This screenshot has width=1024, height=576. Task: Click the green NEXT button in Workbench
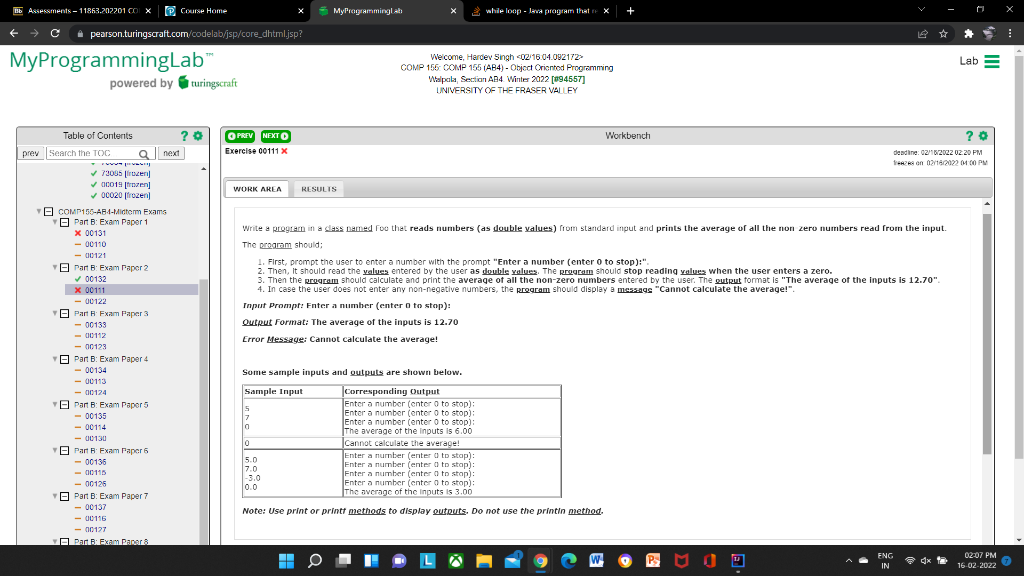(x=275, y=135)
